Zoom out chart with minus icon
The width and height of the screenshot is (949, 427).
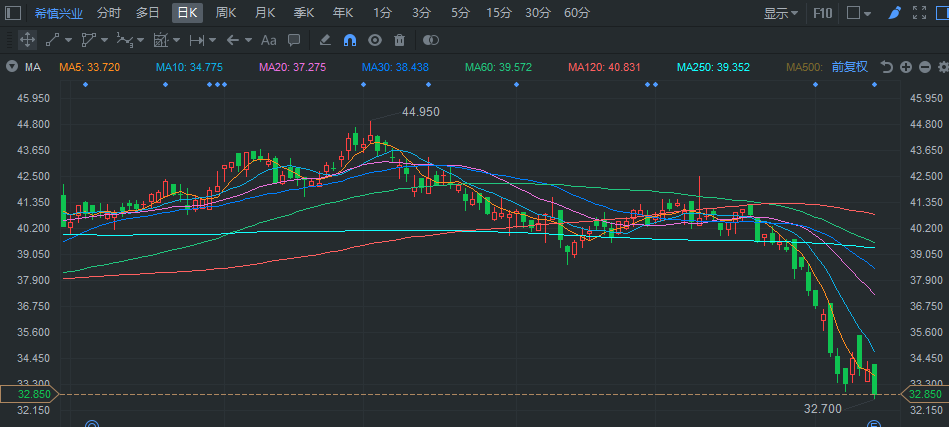(x=925, y=67)
